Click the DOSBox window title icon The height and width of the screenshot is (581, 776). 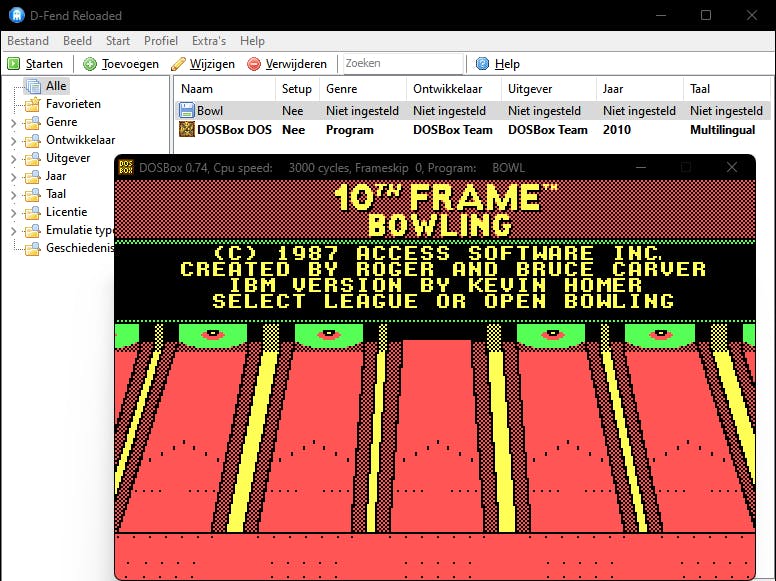click(x=126, y=167)
